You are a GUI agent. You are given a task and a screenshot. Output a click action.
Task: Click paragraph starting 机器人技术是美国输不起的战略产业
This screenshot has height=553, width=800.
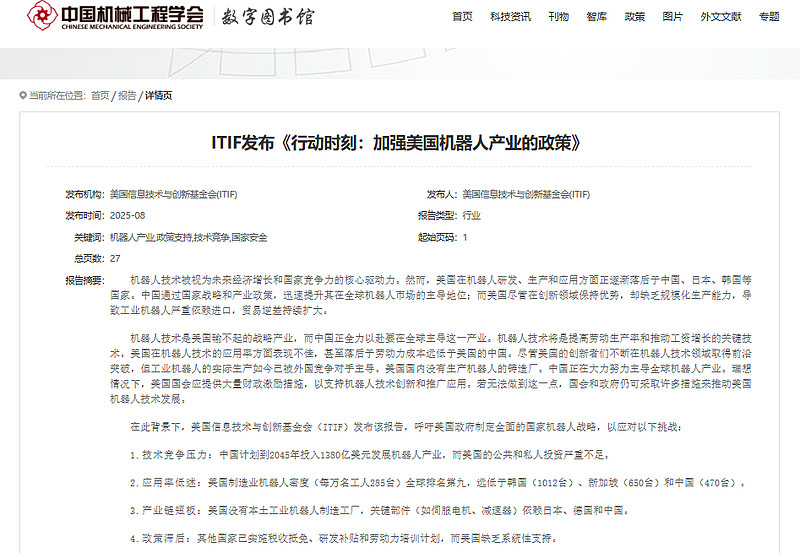point(431,368)
